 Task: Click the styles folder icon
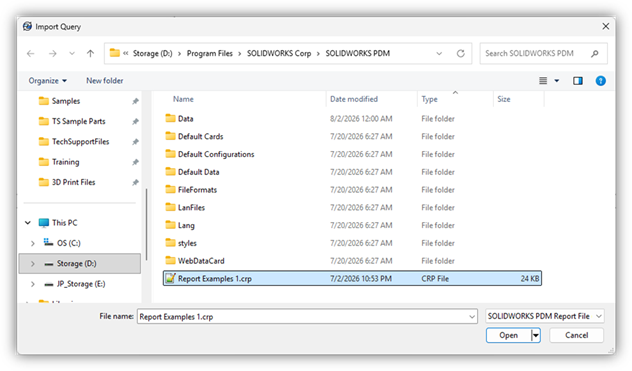(170, 242)
